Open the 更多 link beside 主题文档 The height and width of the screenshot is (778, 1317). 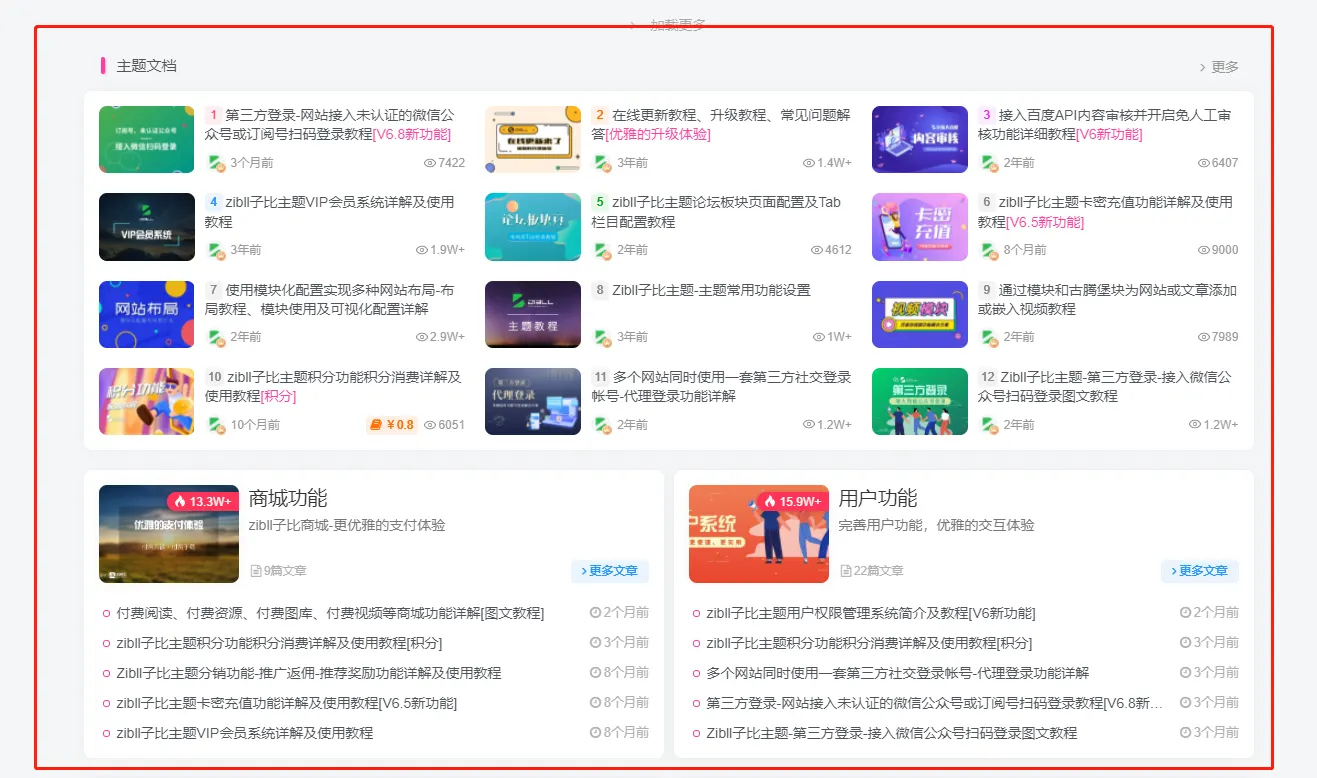(x=1219, y=67)
